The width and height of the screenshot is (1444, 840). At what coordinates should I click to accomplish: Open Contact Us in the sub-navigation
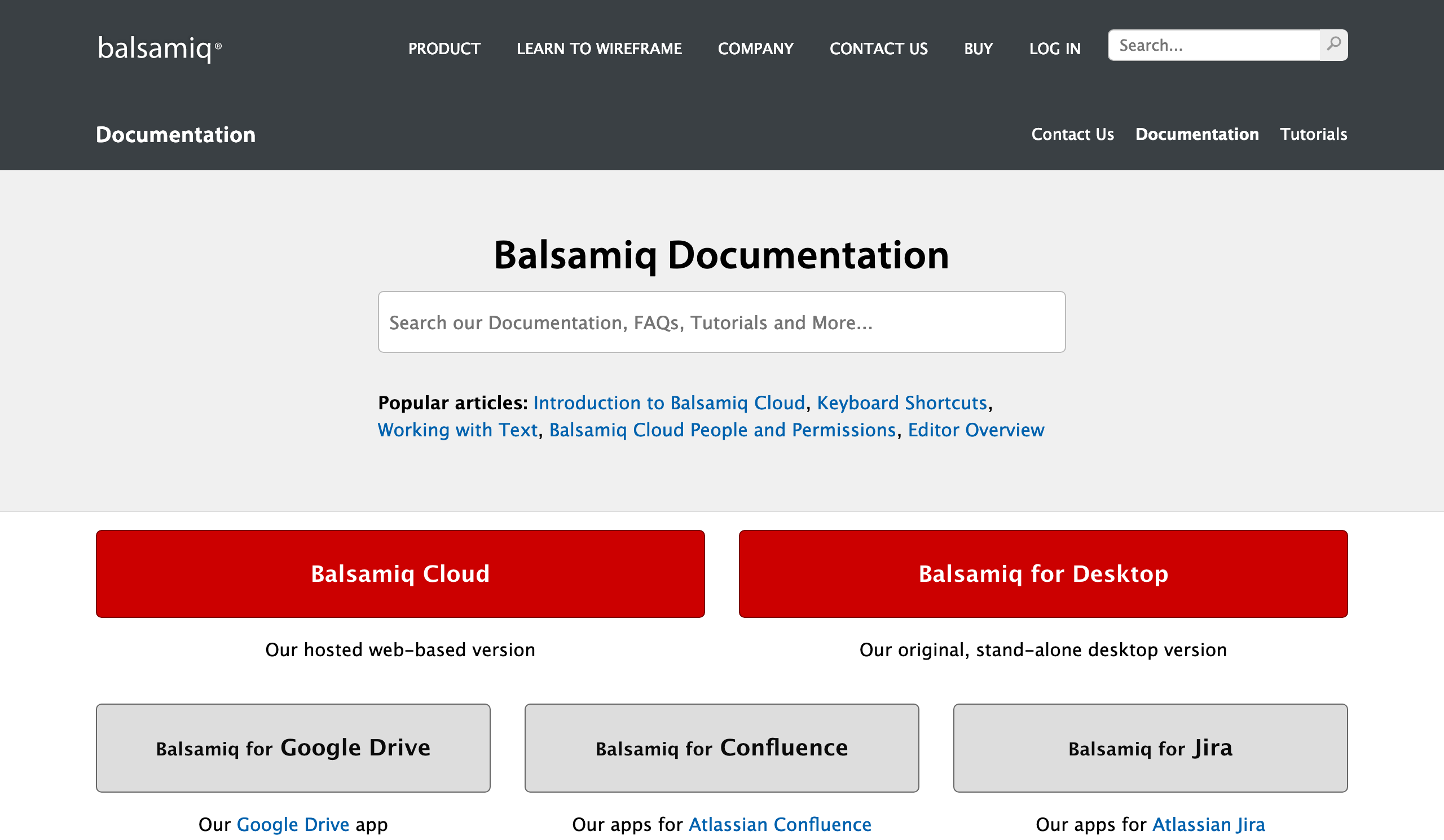click(1072, 134)
